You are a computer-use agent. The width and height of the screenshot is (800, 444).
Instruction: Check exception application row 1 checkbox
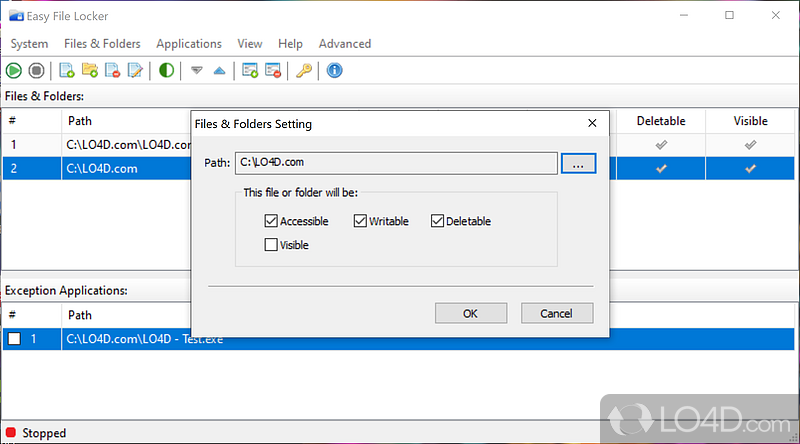pyautogui.click(x=14, y=339)
